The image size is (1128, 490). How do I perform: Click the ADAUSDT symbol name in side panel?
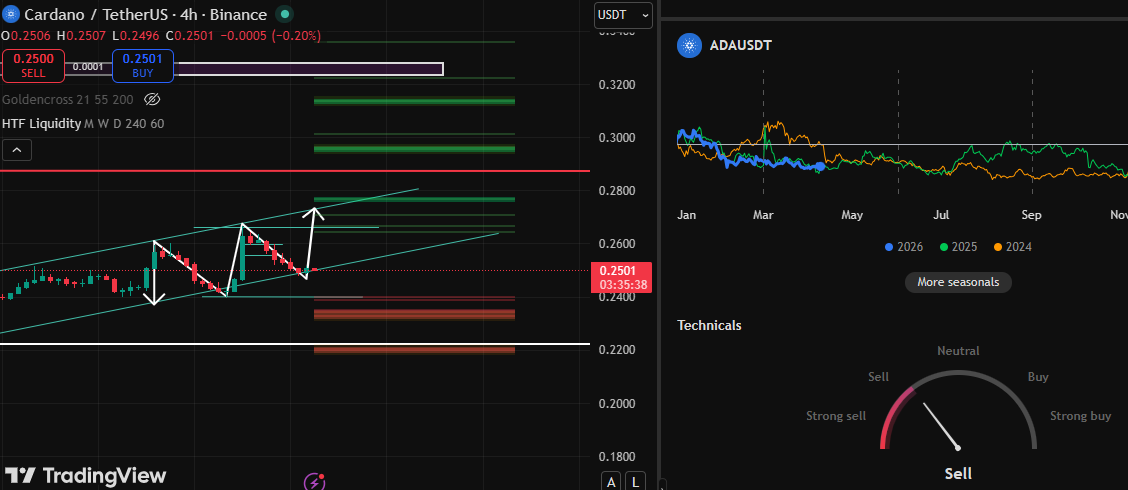[741, 46]
